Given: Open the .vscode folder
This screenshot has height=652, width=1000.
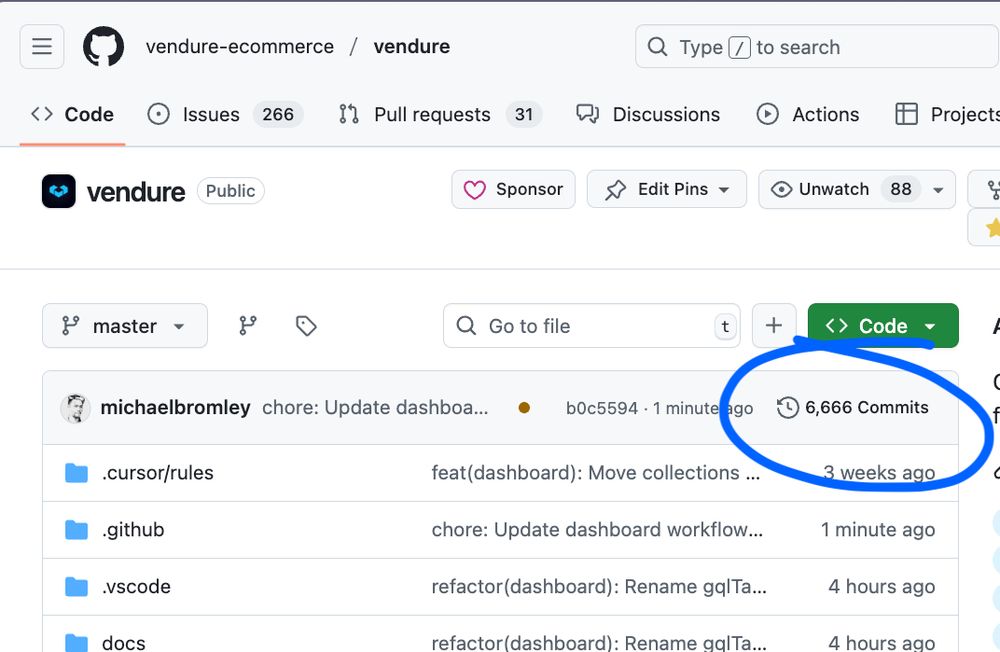Looking at the screenshot, I should click(136, 586).
